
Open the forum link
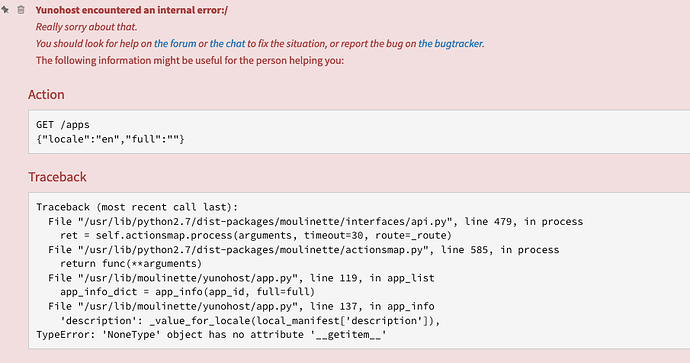[x=175, y=44]
